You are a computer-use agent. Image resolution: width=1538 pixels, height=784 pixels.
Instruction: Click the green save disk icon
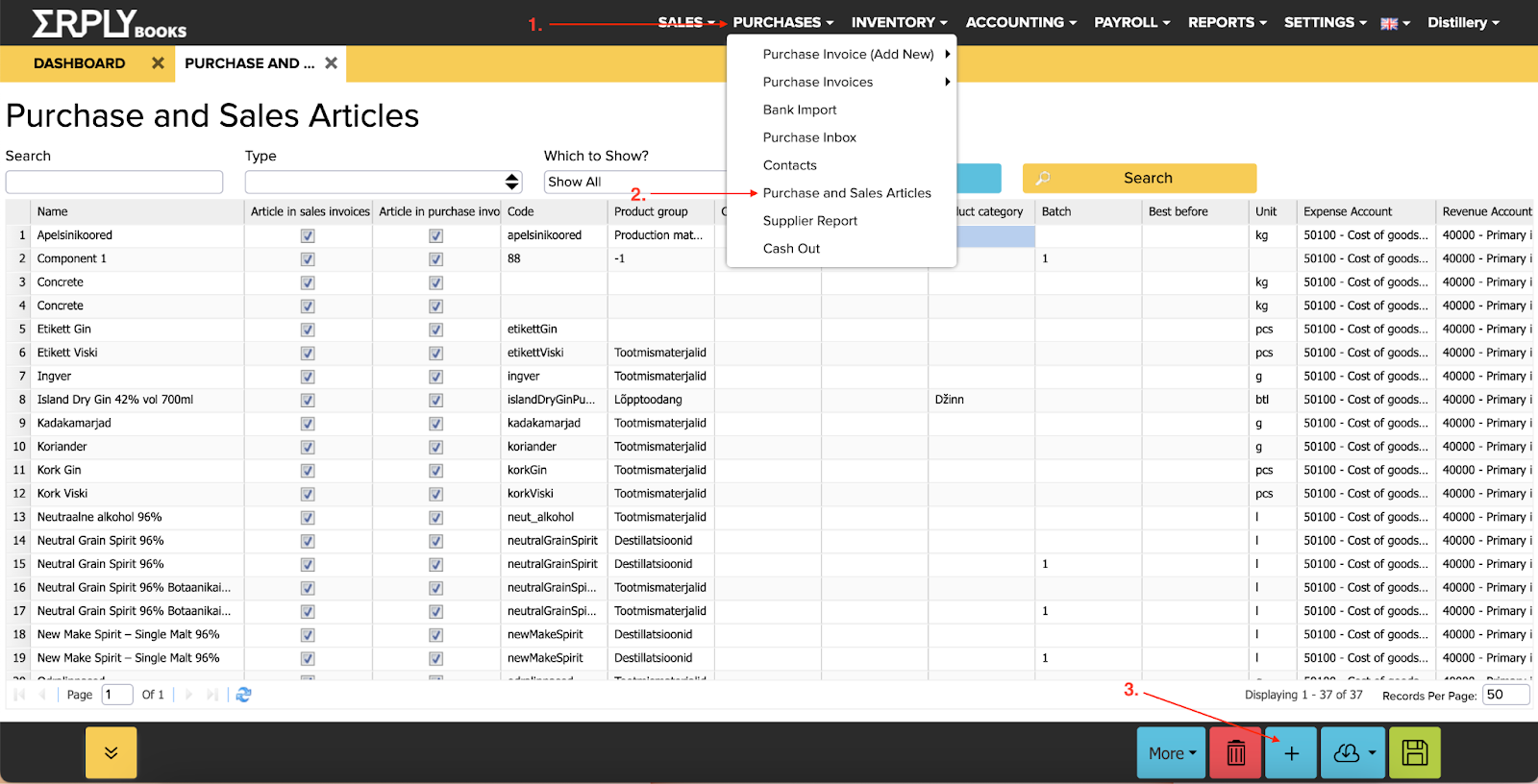pos(1414,753)
